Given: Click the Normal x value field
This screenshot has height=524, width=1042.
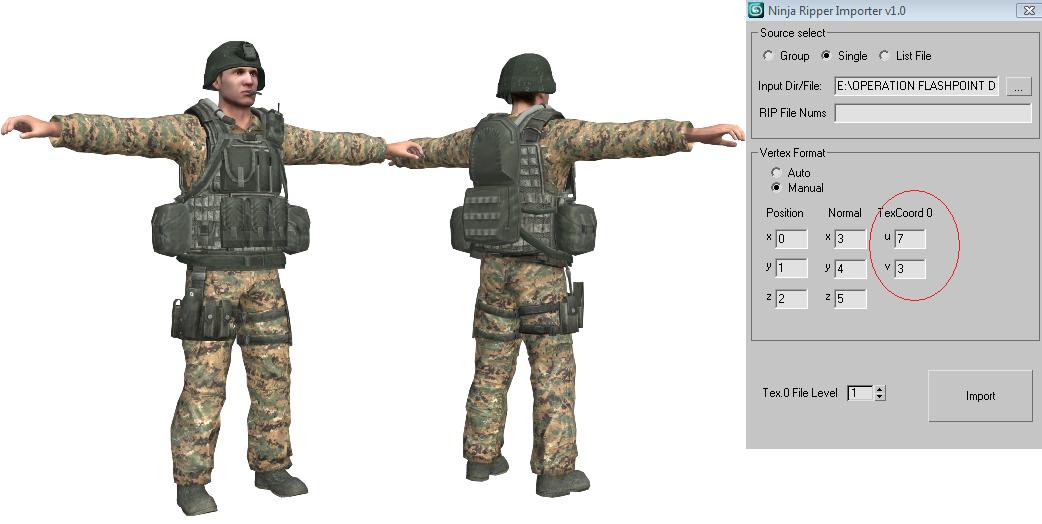Looking at the screenshot, I should (x=851, y=239).
